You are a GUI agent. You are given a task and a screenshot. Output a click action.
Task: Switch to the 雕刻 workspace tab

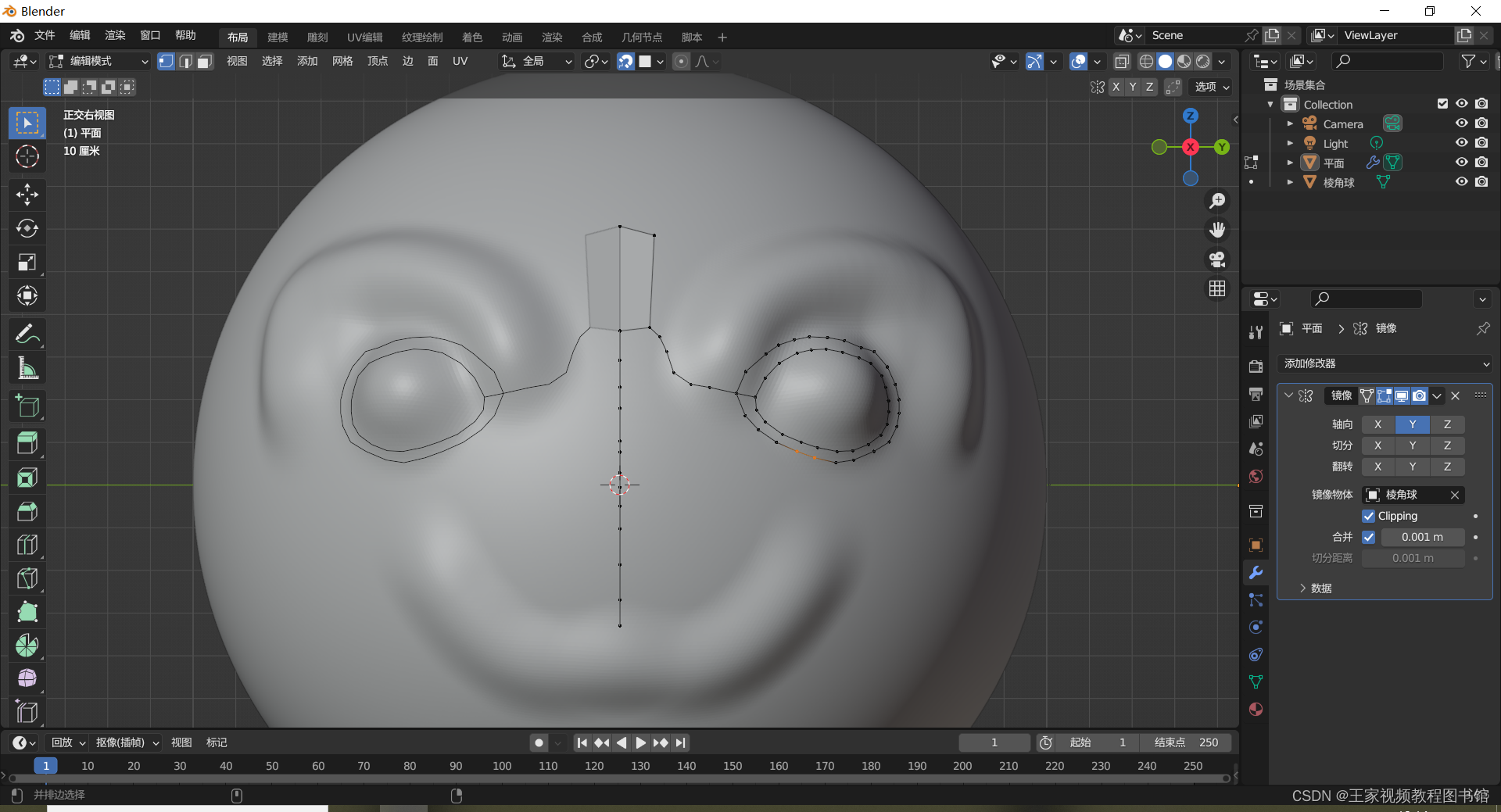coord(317,37)
